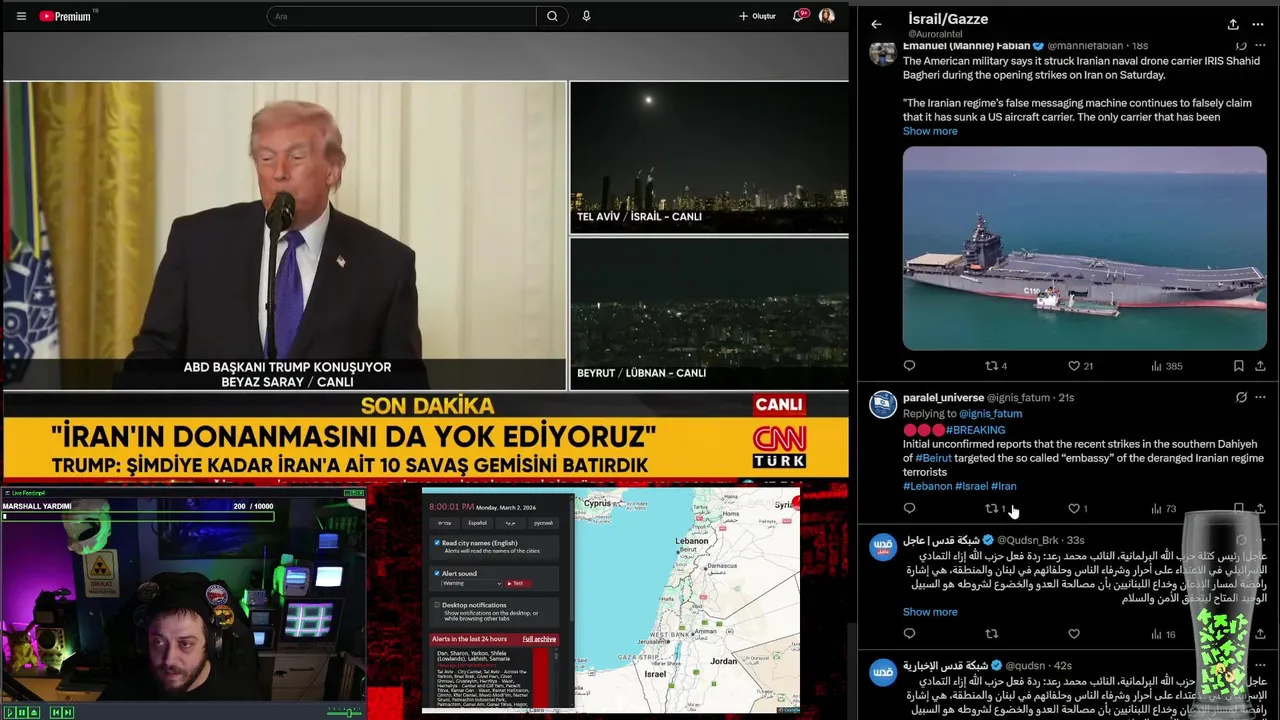This screenshot has height=720, width=1280.
Task: Switch alert panel language to Español
Action: pos(478,523)
